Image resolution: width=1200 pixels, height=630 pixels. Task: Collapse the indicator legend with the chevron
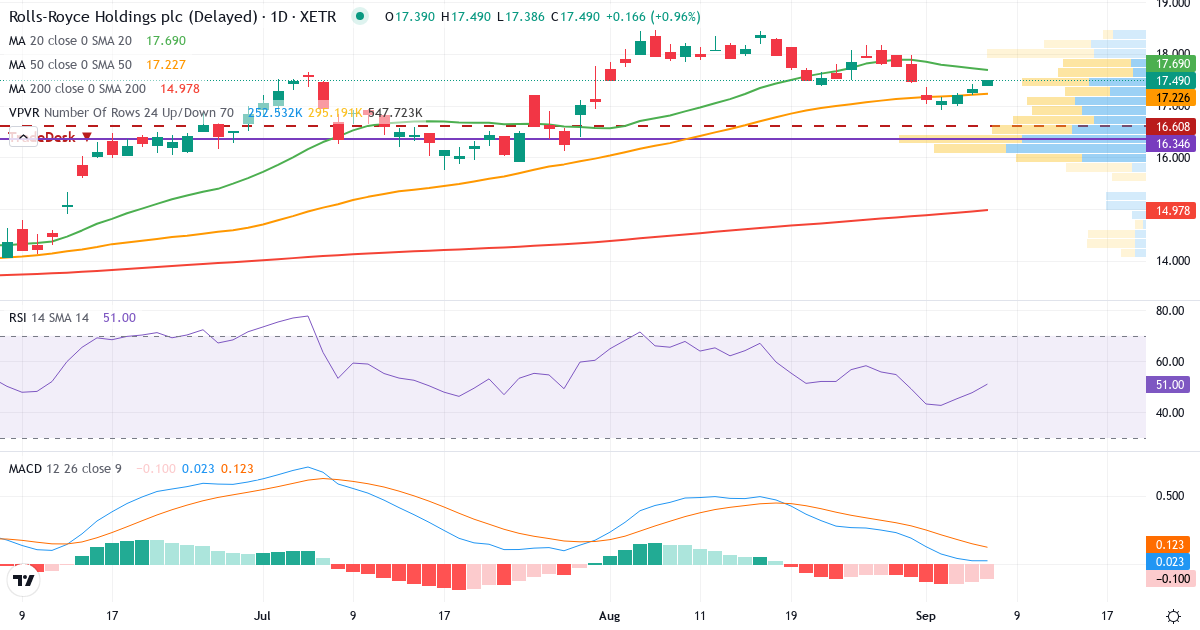point(23,136)
